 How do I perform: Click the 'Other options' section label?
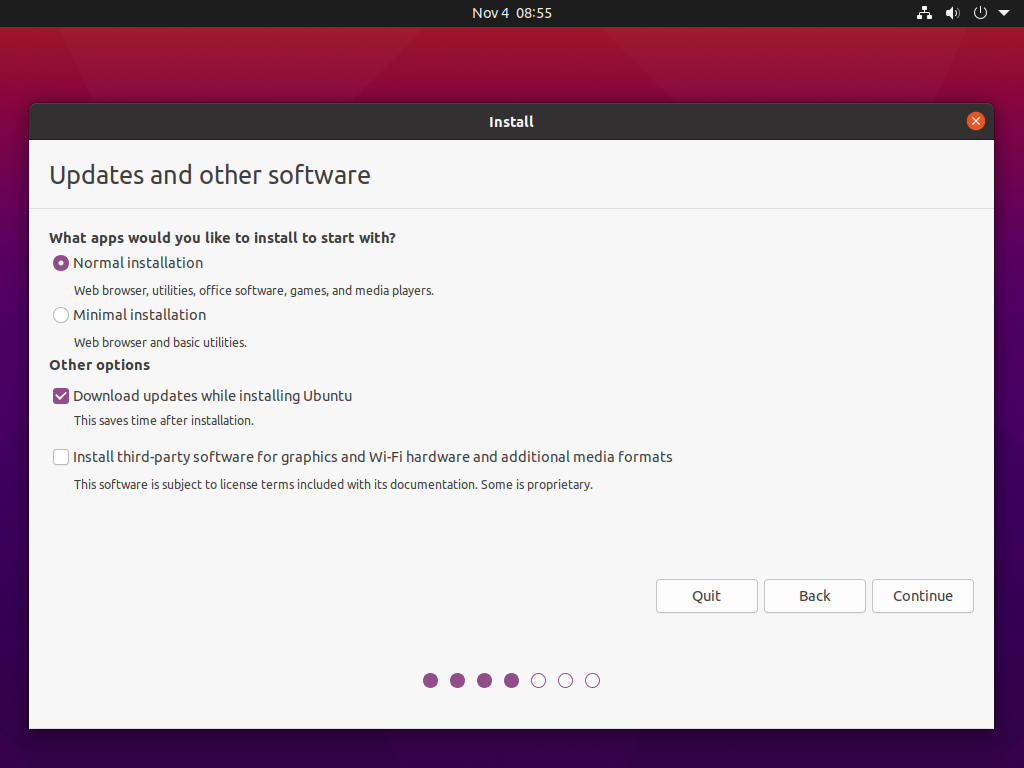click(x=99, y=365)
